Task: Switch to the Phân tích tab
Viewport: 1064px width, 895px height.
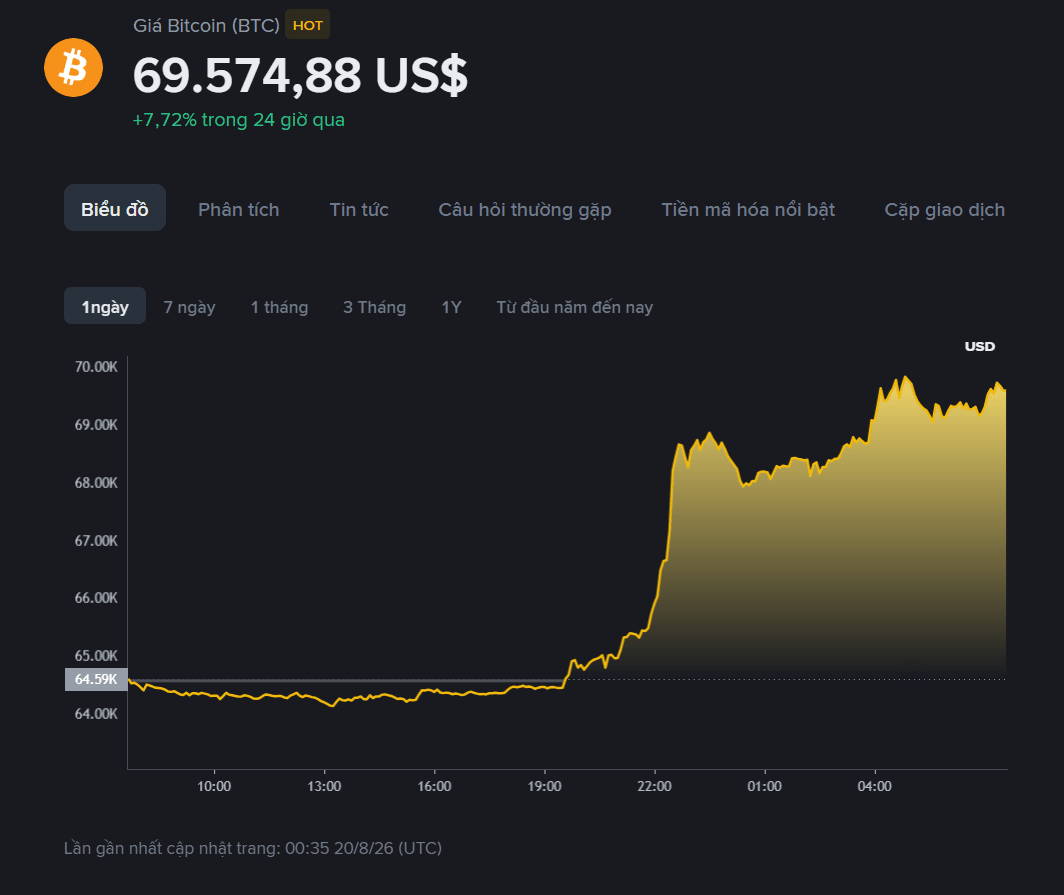Action: (238, 210)
